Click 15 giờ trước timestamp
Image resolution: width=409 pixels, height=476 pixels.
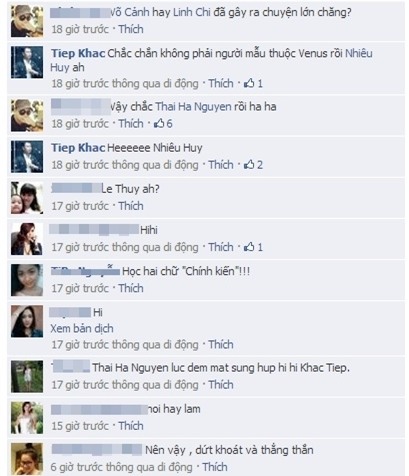coord(80,426)
